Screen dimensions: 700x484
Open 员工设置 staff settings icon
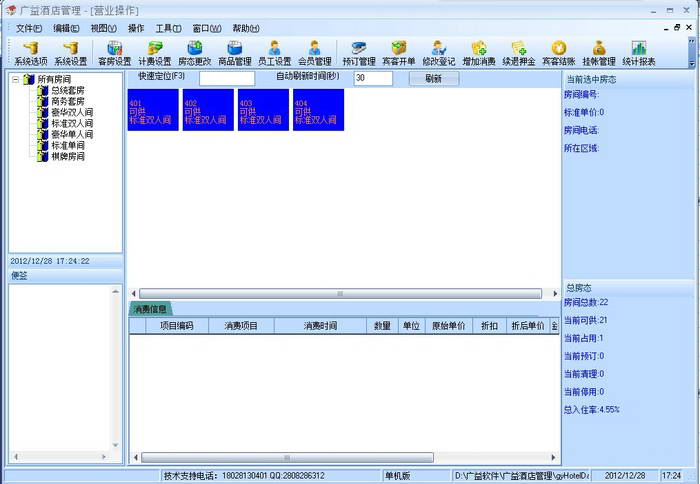tap(275, 54)
